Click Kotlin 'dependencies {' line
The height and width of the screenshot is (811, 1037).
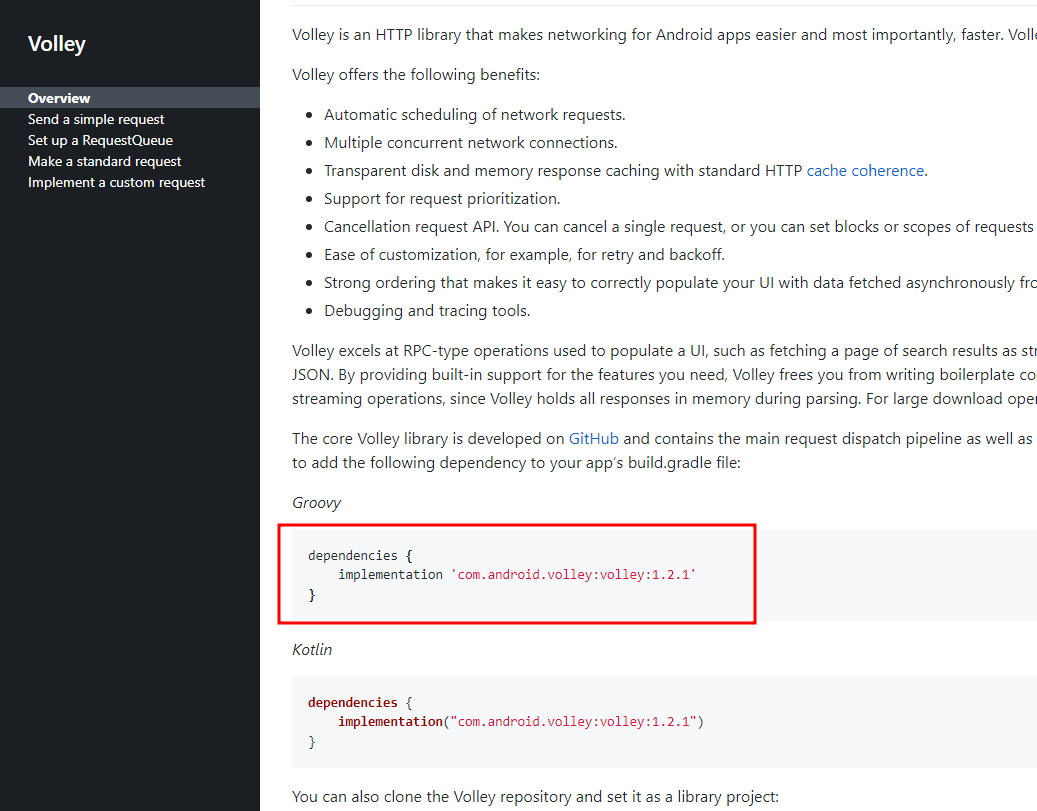(x=360, y=703)
